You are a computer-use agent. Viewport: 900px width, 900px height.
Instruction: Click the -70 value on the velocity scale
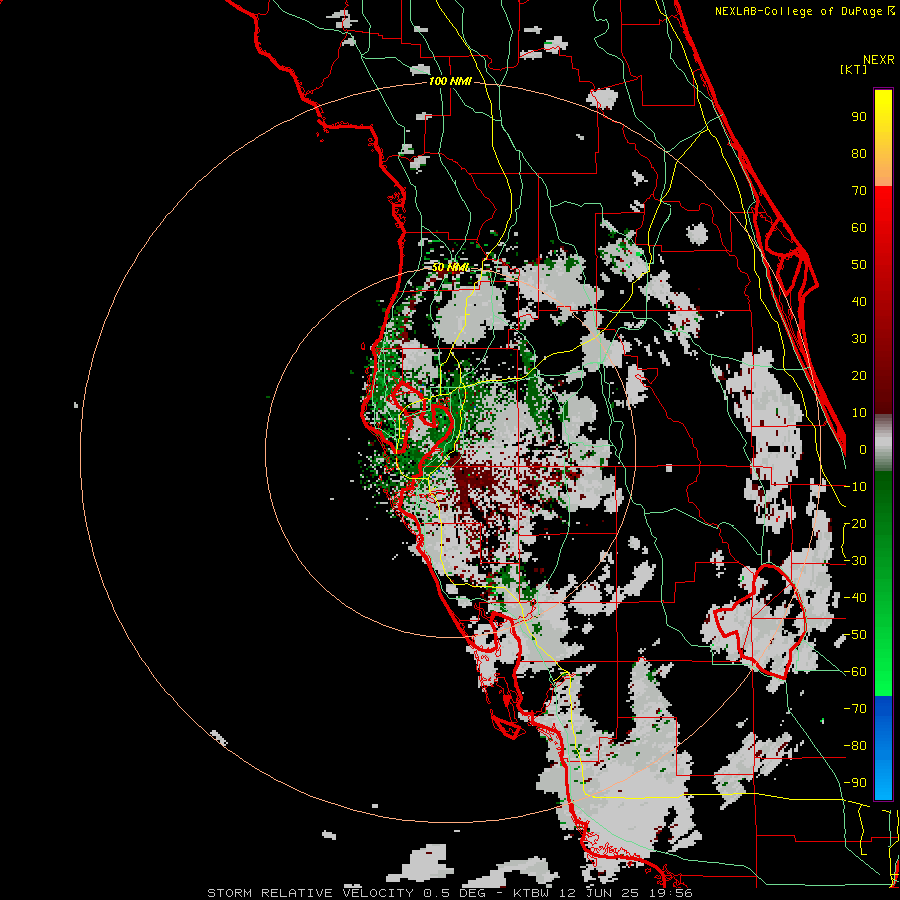tap(855, 709)
